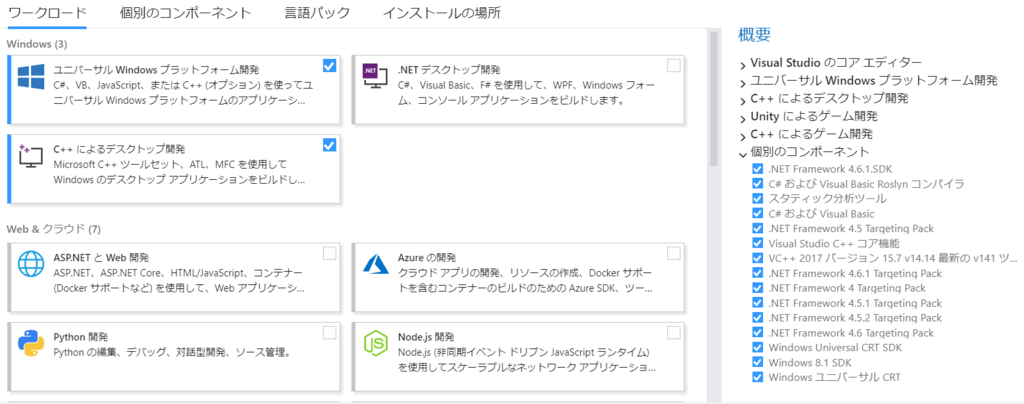
Task: Select the Python 開発 card title
Action: pyautogui.click(x=80, y=337)
